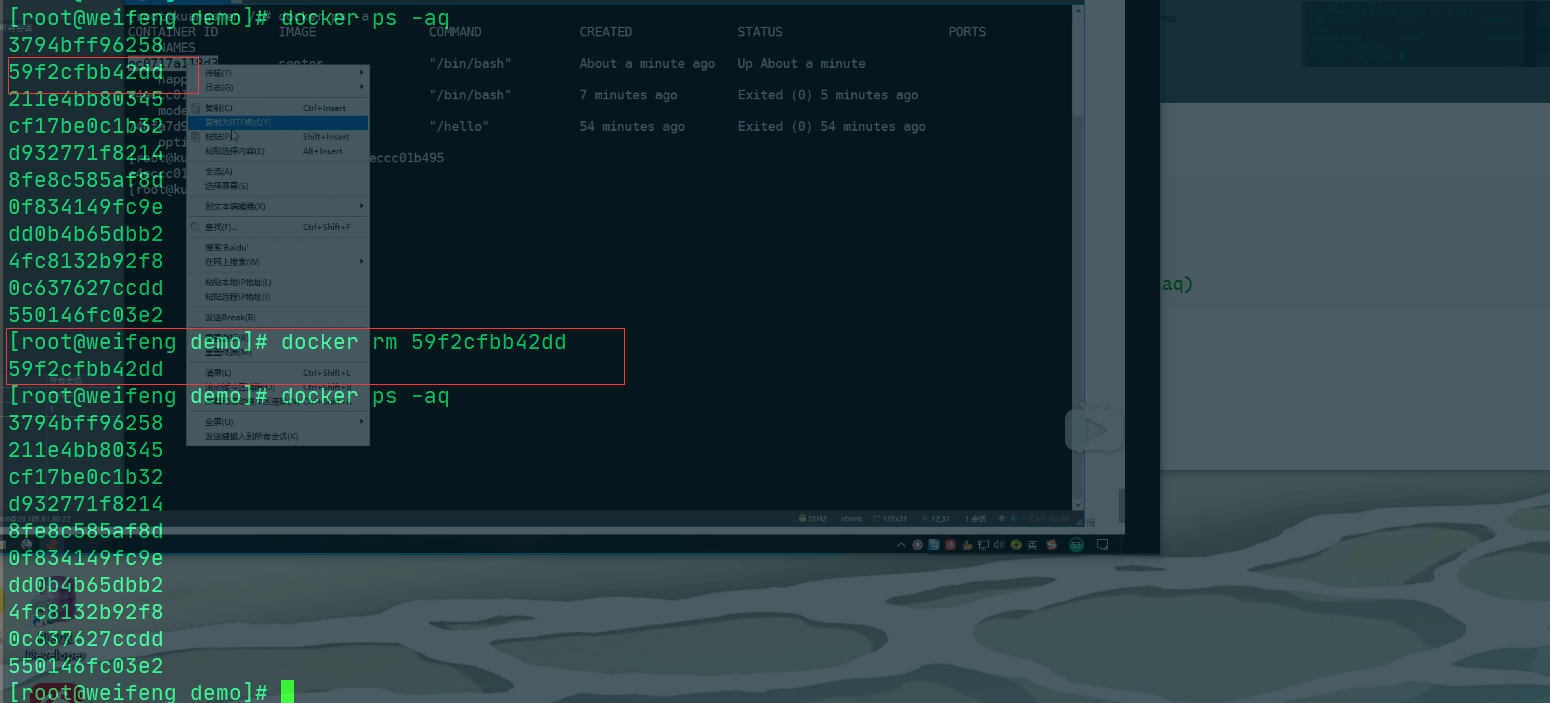The height and width of the screenshot is (703, 1550).
Task: Open the volume speaker tray icon
Action: click(x=999, y=545)
